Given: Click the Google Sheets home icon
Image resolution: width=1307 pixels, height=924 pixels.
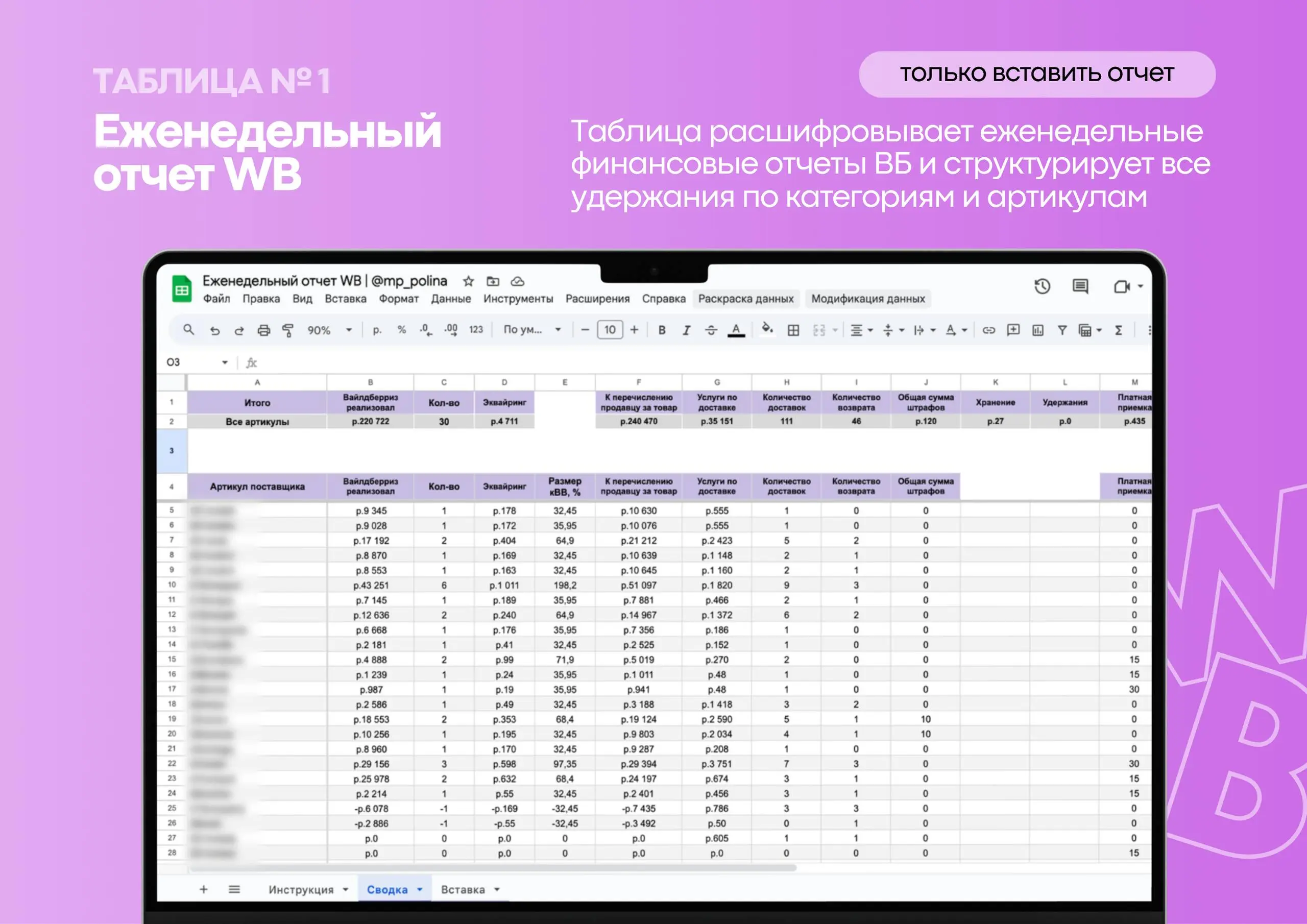Looking at the screenshot, I should coord(182,289).
